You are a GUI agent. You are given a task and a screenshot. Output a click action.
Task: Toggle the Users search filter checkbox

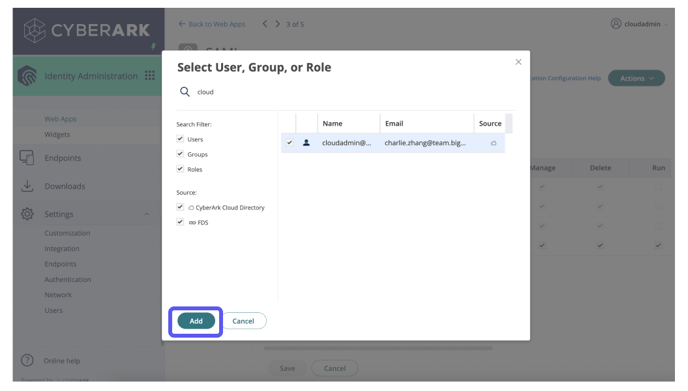coord(180,139)
